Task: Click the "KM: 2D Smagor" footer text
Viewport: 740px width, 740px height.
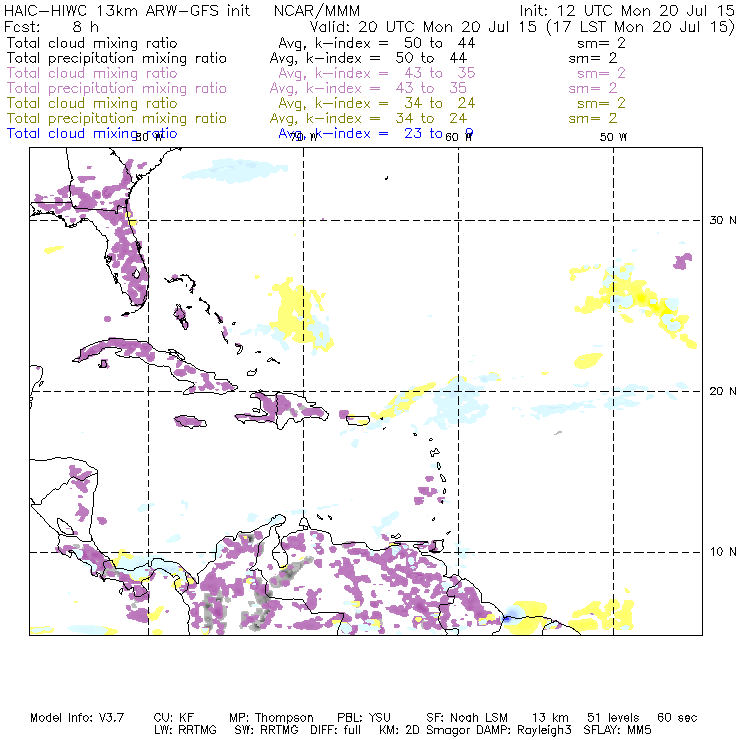Action: tap(424, 730)
